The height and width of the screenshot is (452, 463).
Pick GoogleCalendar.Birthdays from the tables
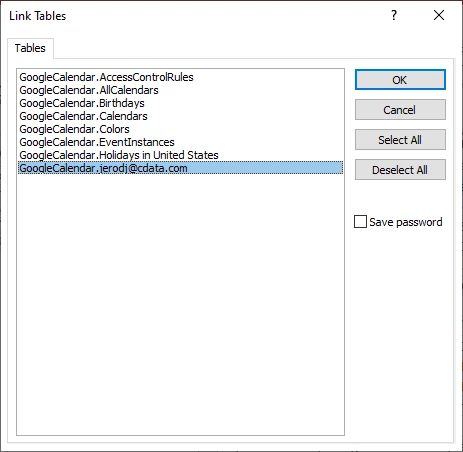pyautogui.click(x=180, y=103)
